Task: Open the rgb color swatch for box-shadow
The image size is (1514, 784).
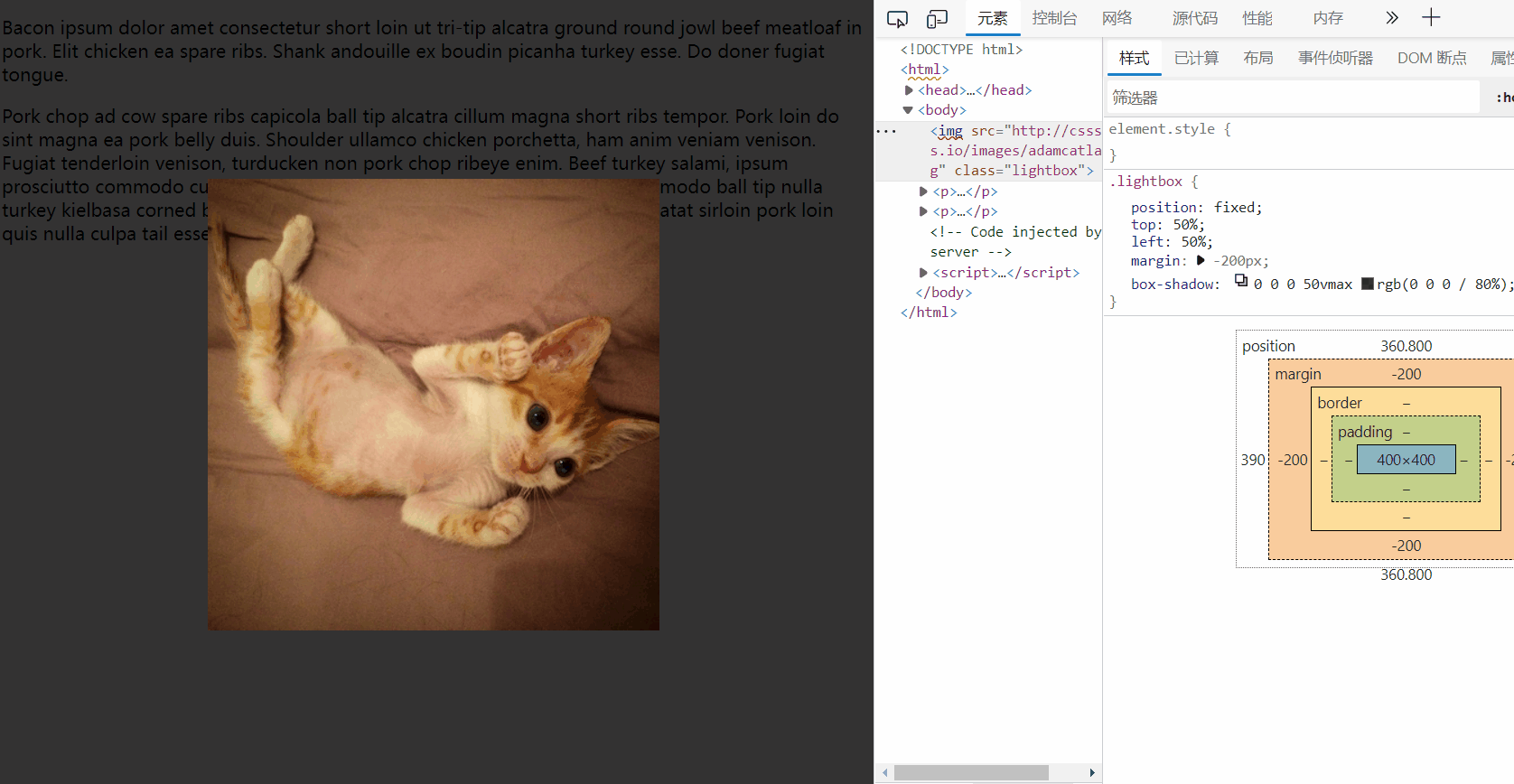Action: point(1368,284)
